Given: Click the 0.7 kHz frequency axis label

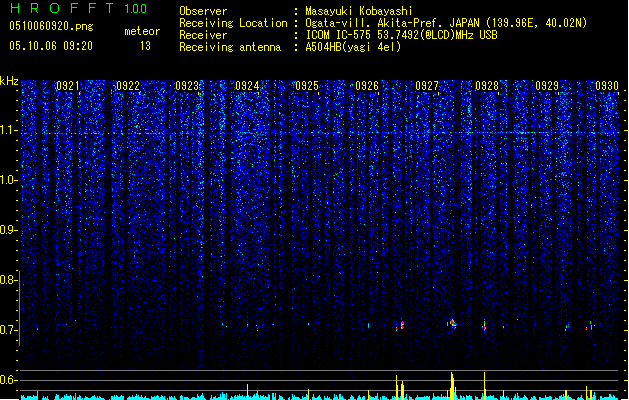Looking at the screenshot, I should point(8,330).
